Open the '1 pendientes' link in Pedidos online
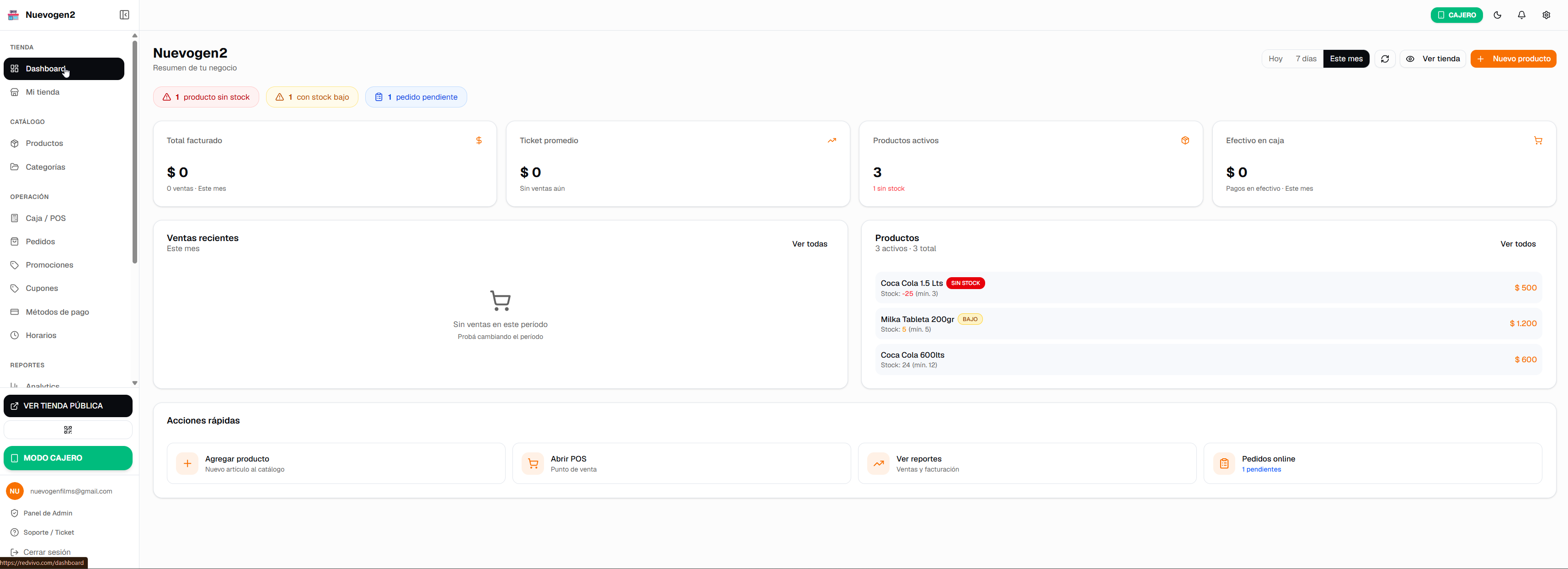 coord(1261,469)
